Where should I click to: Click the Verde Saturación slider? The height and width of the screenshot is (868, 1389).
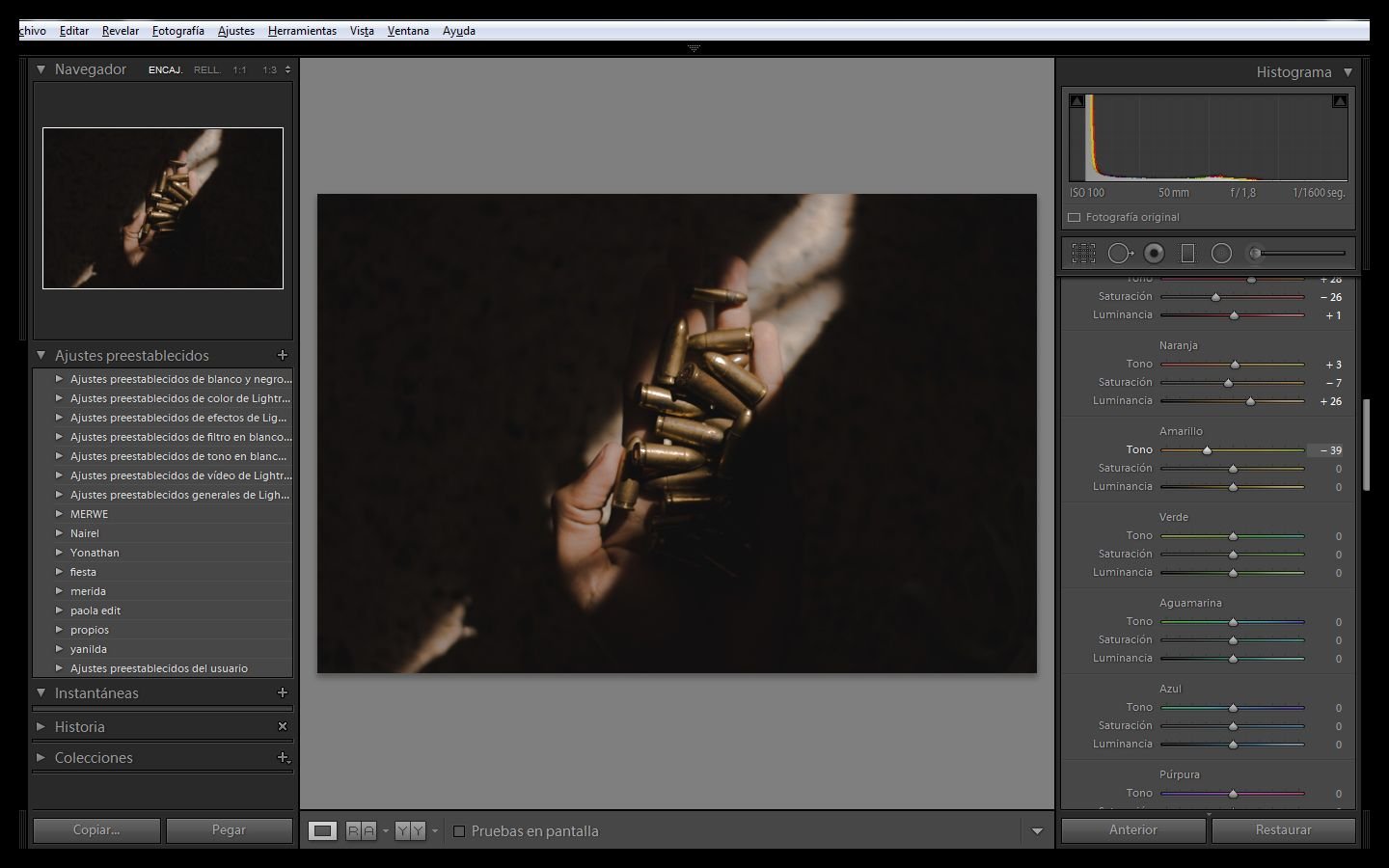point(1233,555)
